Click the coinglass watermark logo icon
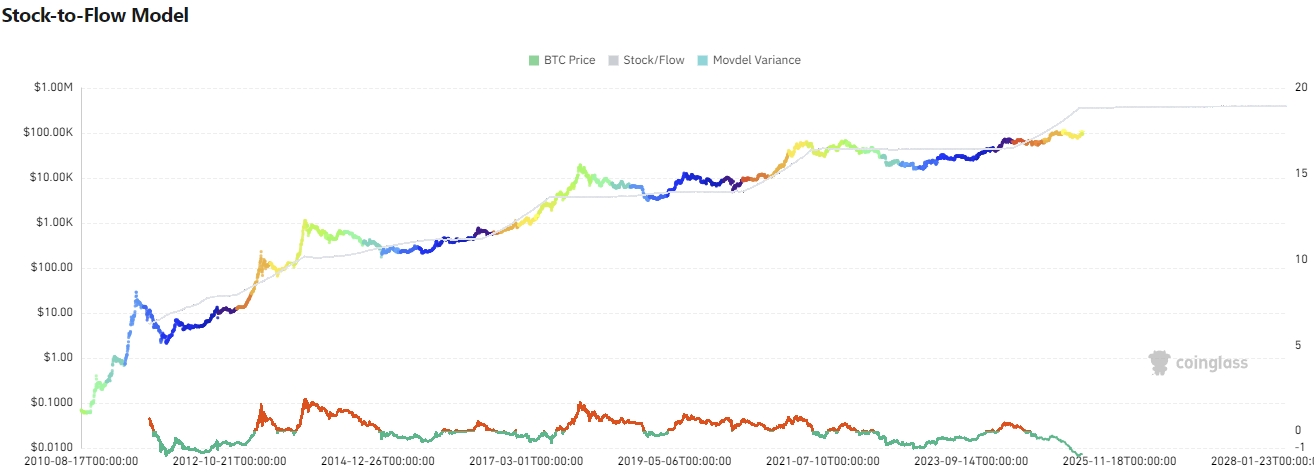Viewport: 1314px width, 474px height. click(1160, 362)
